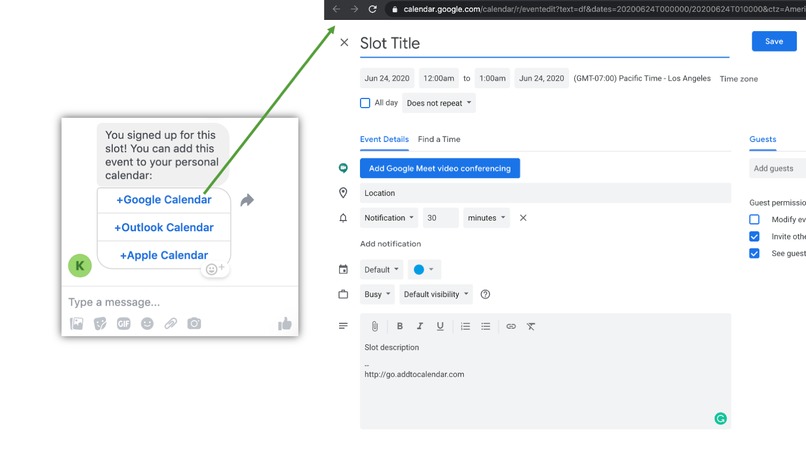Open the minutes unit dropdown
The height and width of the screenshot is (454, 806).
[486, 218]
